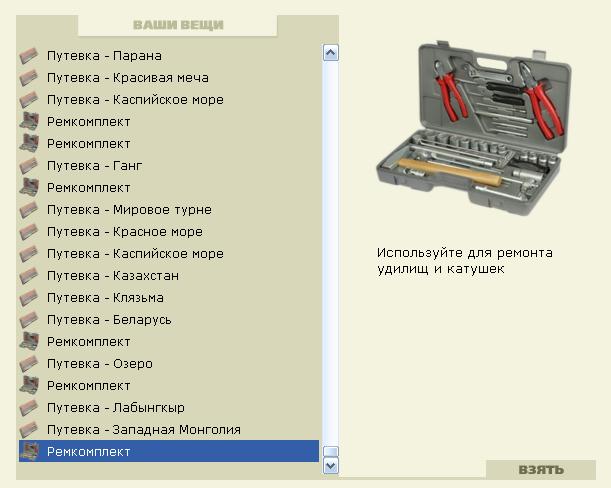Select the toolbox icon of Ремкомплект between Беларусь and Озеро
611x488 pixels.
point(29,341)
